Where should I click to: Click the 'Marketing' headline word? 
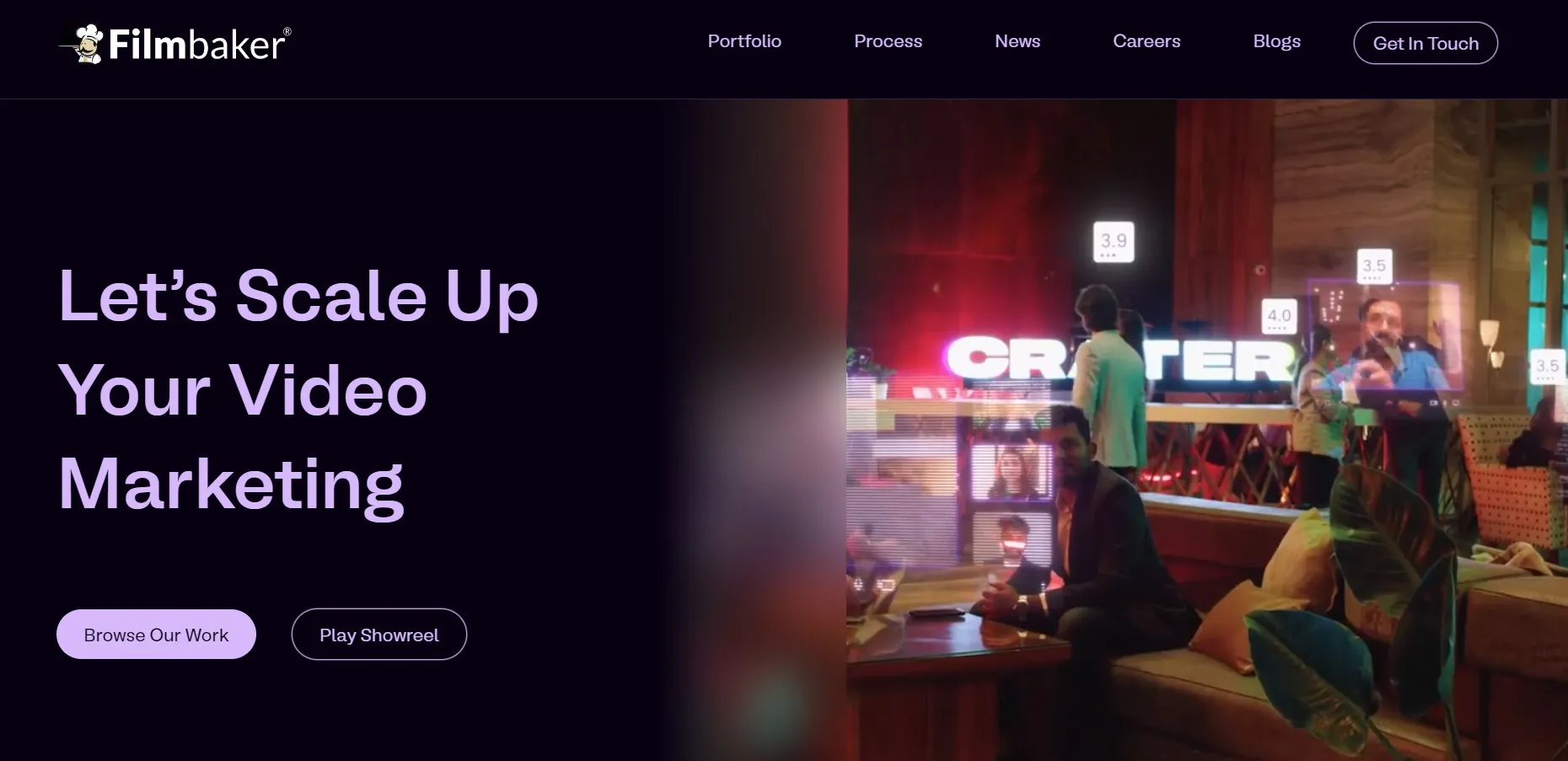click(231, 485)
